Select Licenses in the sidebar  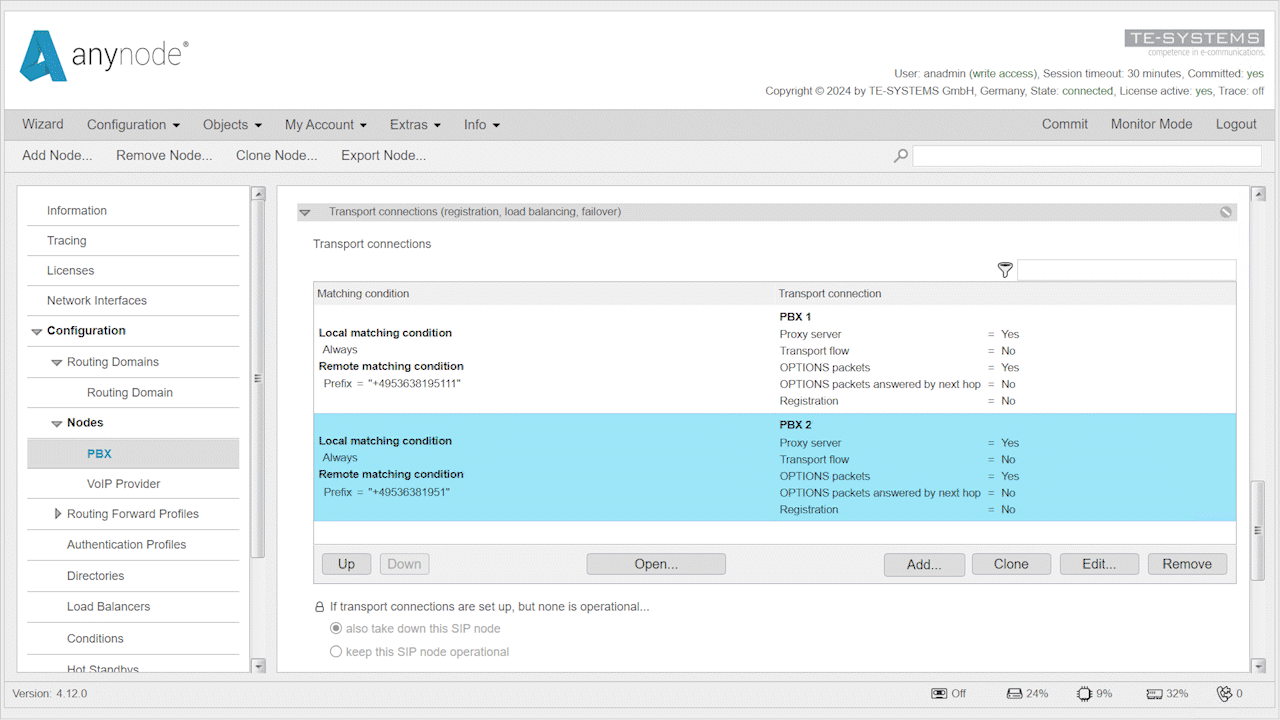(x=71, y=271)
